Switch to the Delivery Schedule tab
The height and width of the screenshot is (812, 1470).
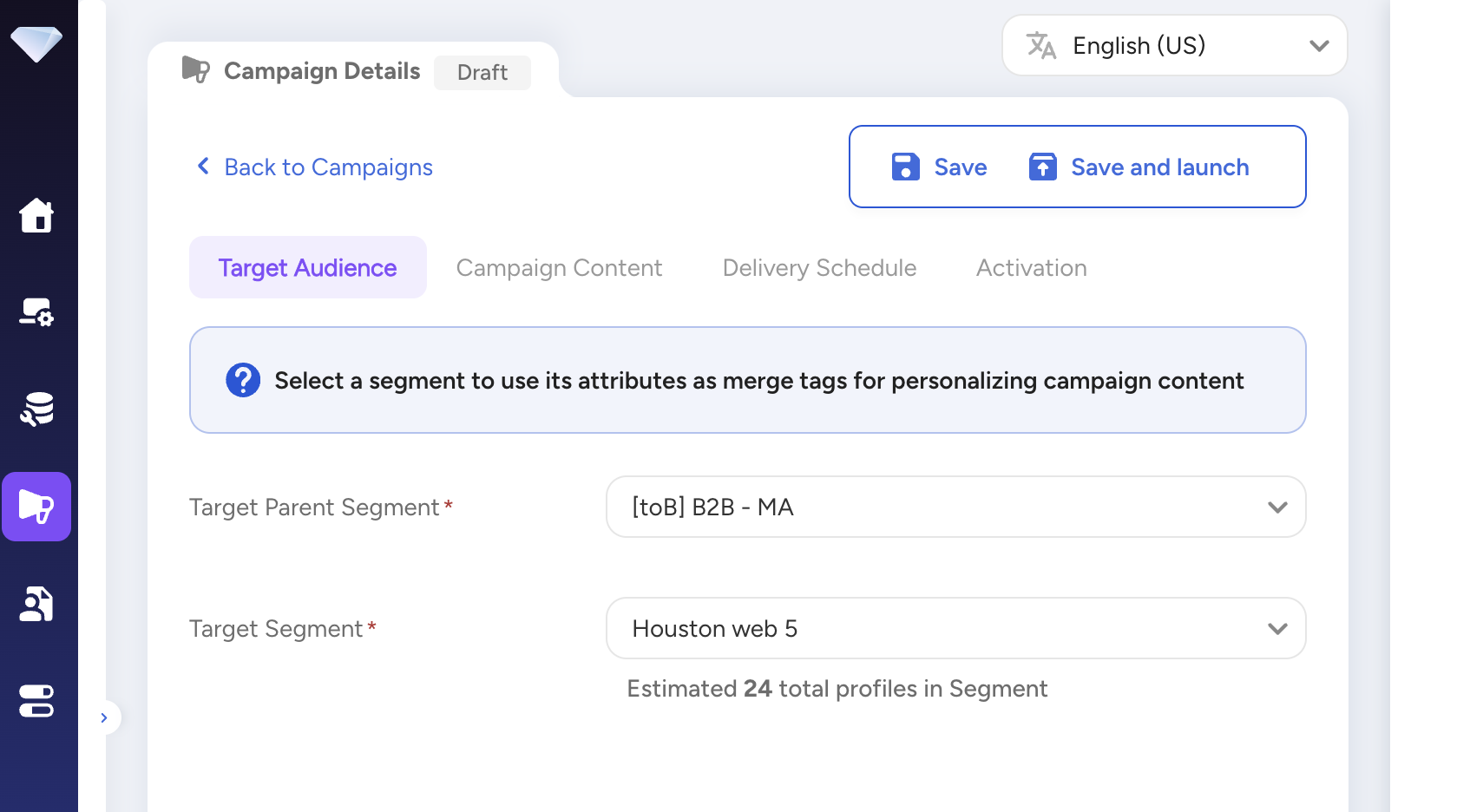[819, 268]
